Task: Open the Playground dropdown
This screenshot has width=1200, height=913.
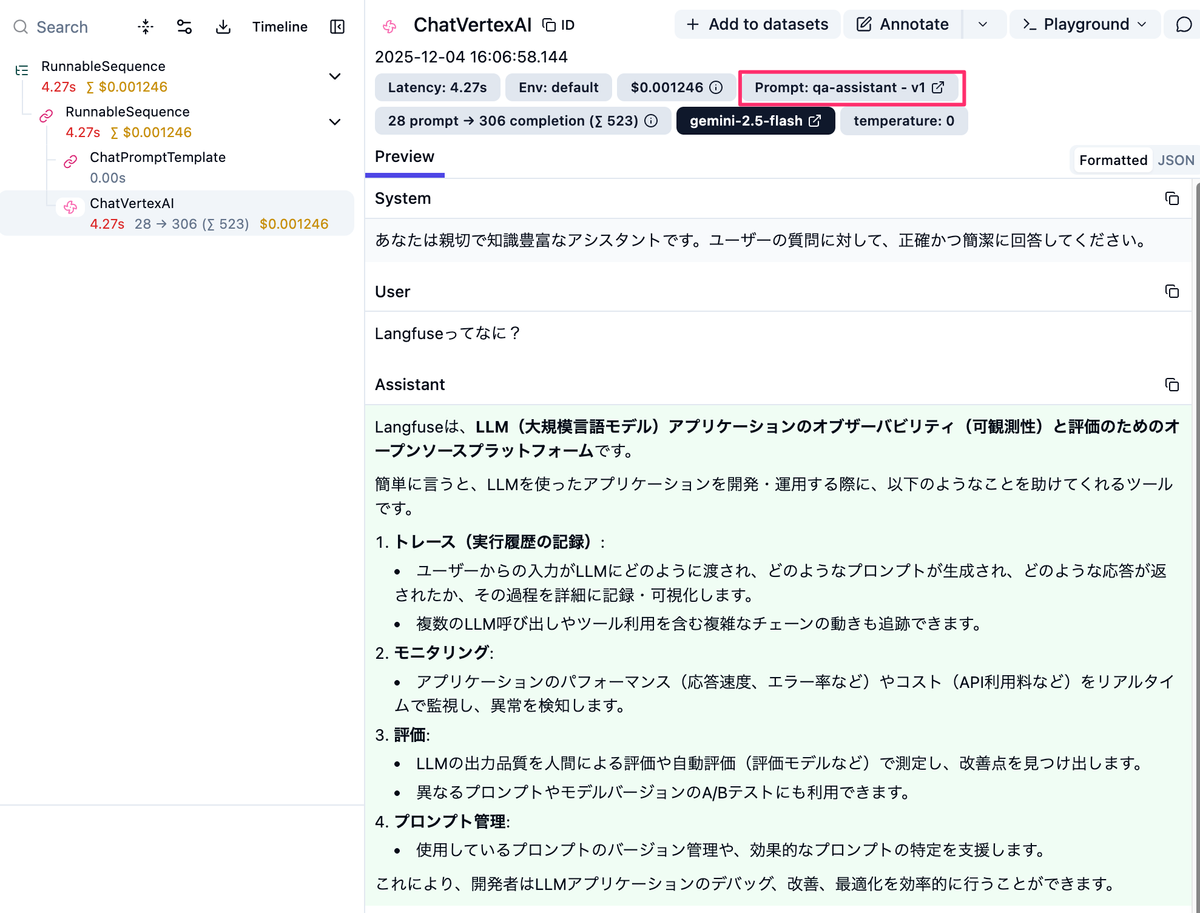Action: coord(1085,25)
